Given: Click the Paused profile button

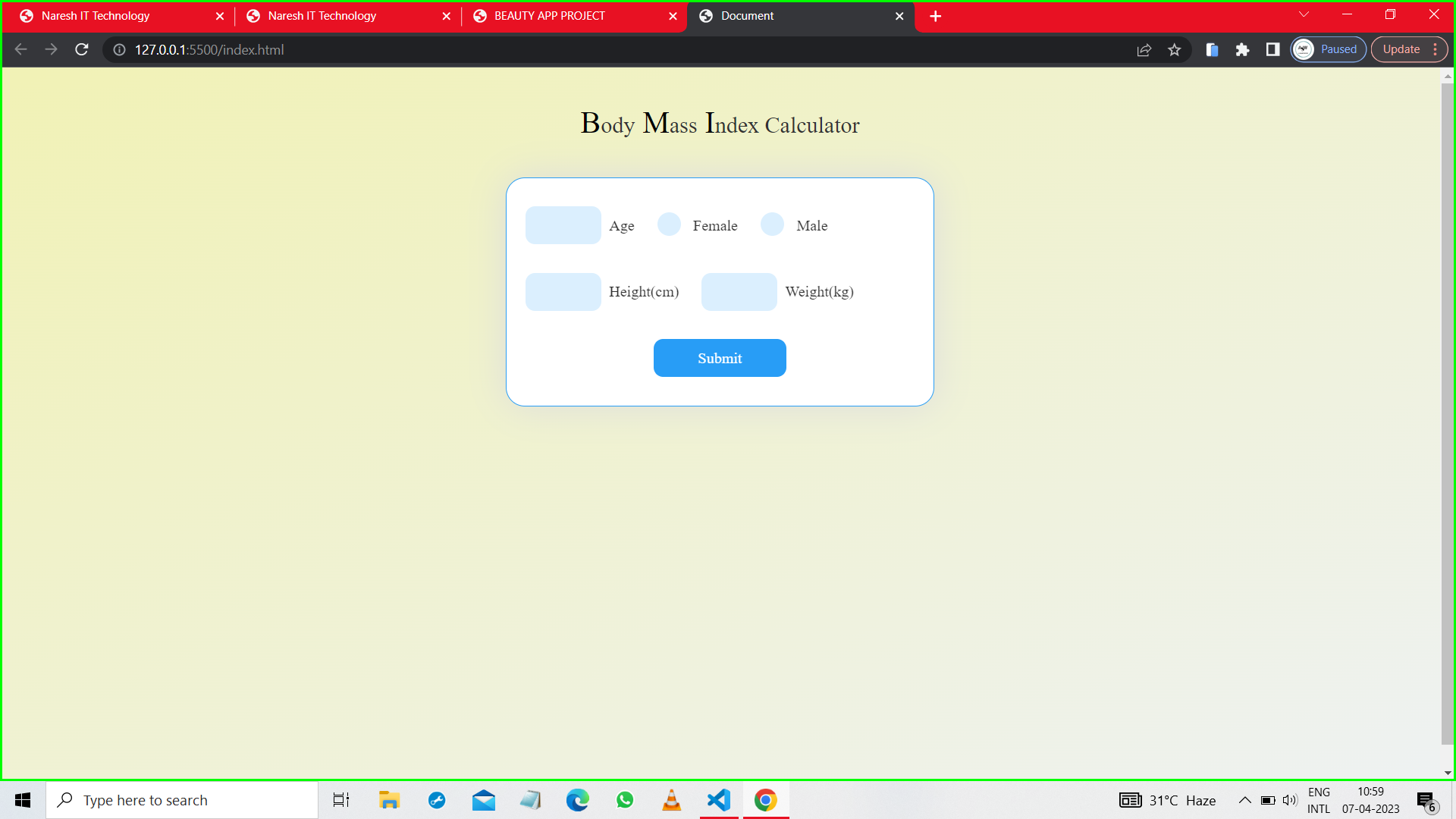Looking at the screenshot, I should (1329, 50).
